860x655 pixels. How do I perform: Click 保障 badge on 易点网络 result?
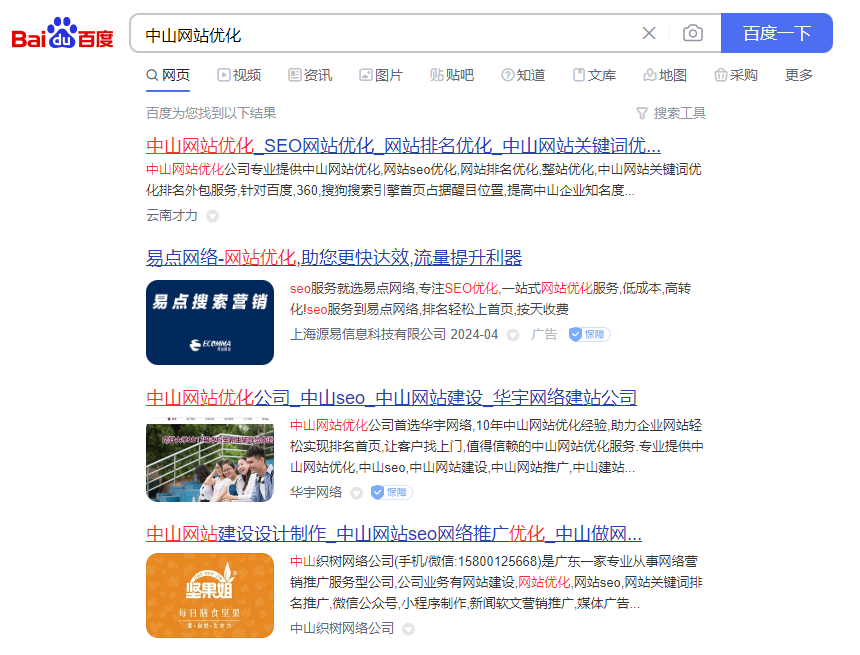tap(589, 334)
